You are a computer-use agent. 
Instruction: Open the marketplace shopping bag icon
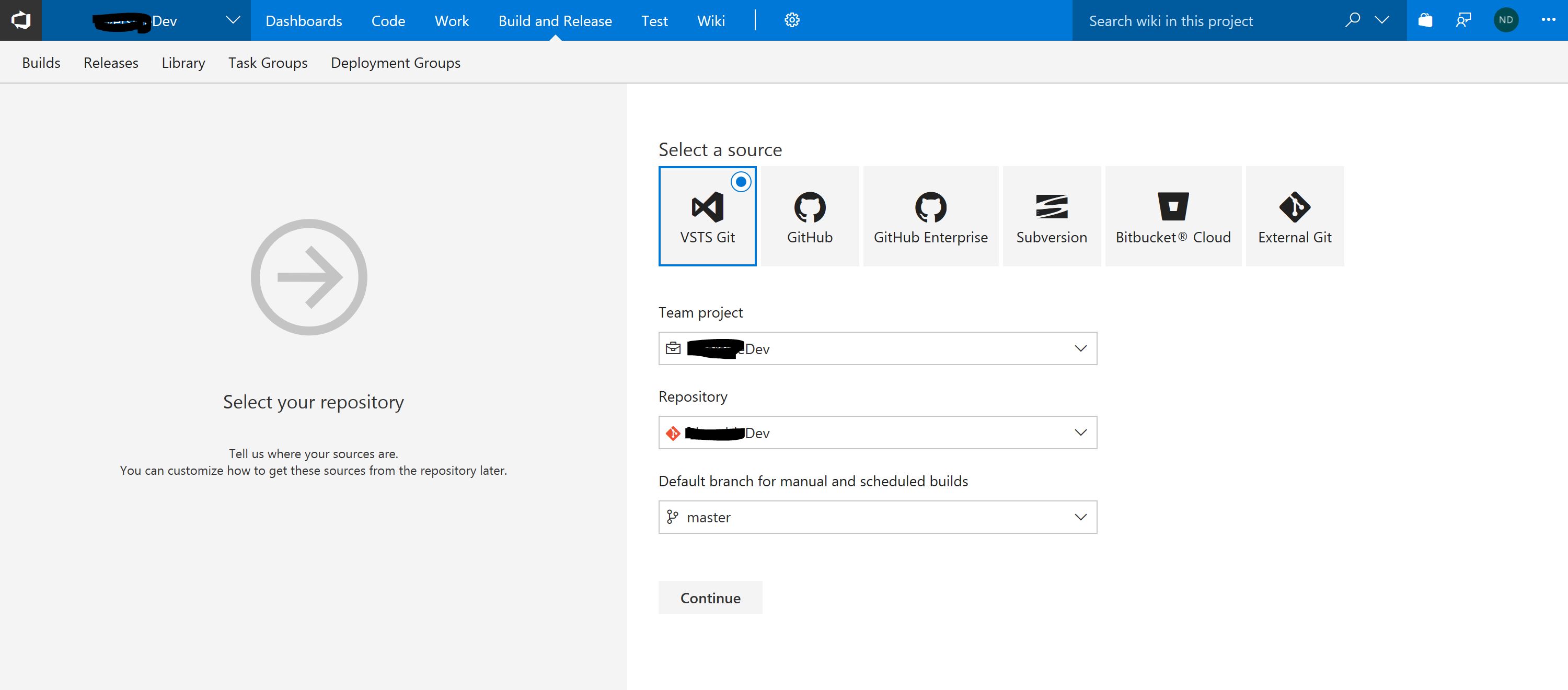1425,20
